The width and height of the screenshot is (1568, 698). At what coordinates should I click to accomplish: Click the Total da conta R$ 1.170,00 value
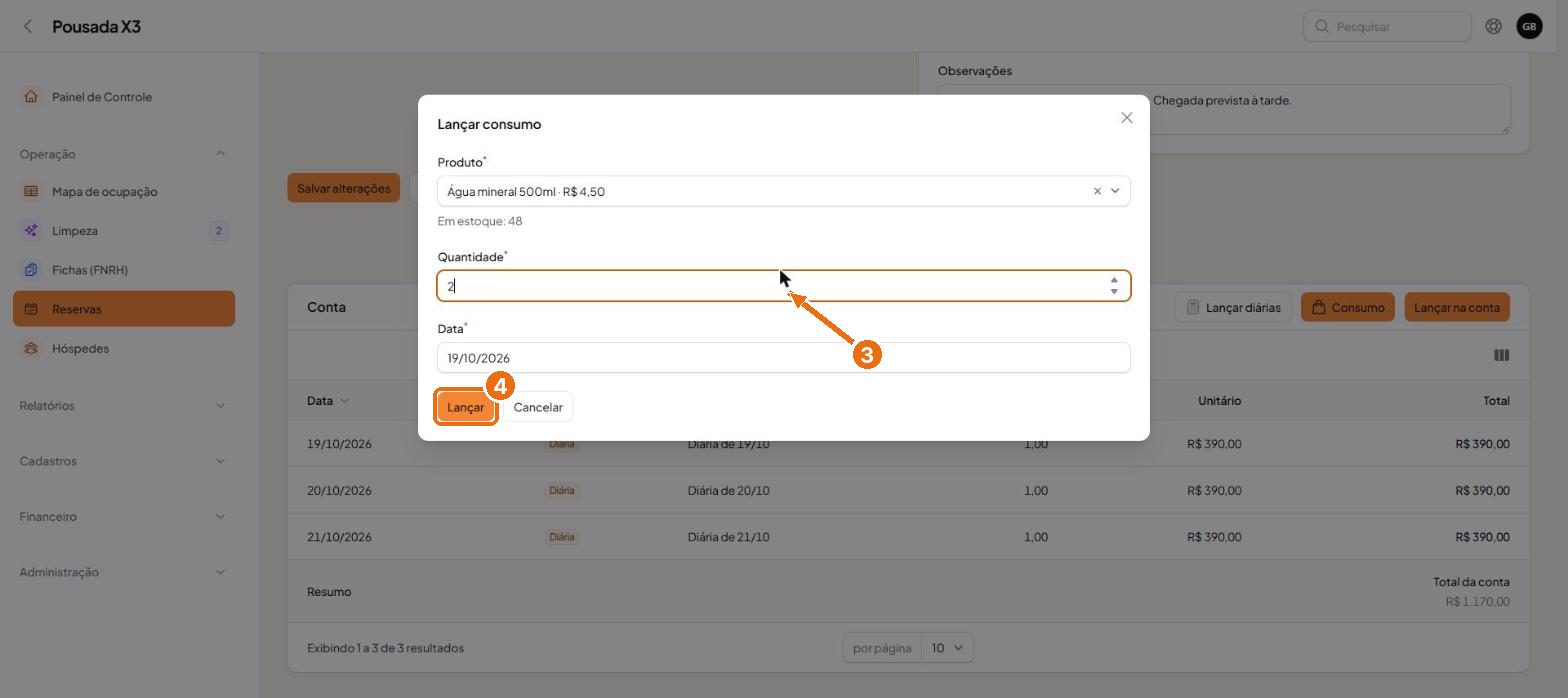[x=1477, y=602]
